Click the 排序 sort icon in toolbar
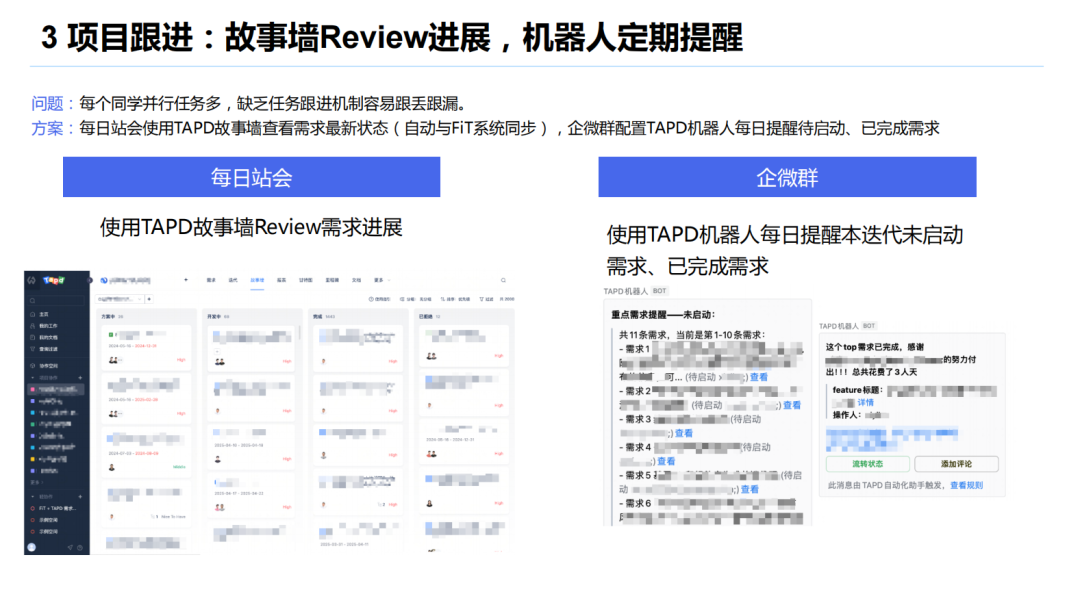Screen dimensions: 1080x605 443,299
